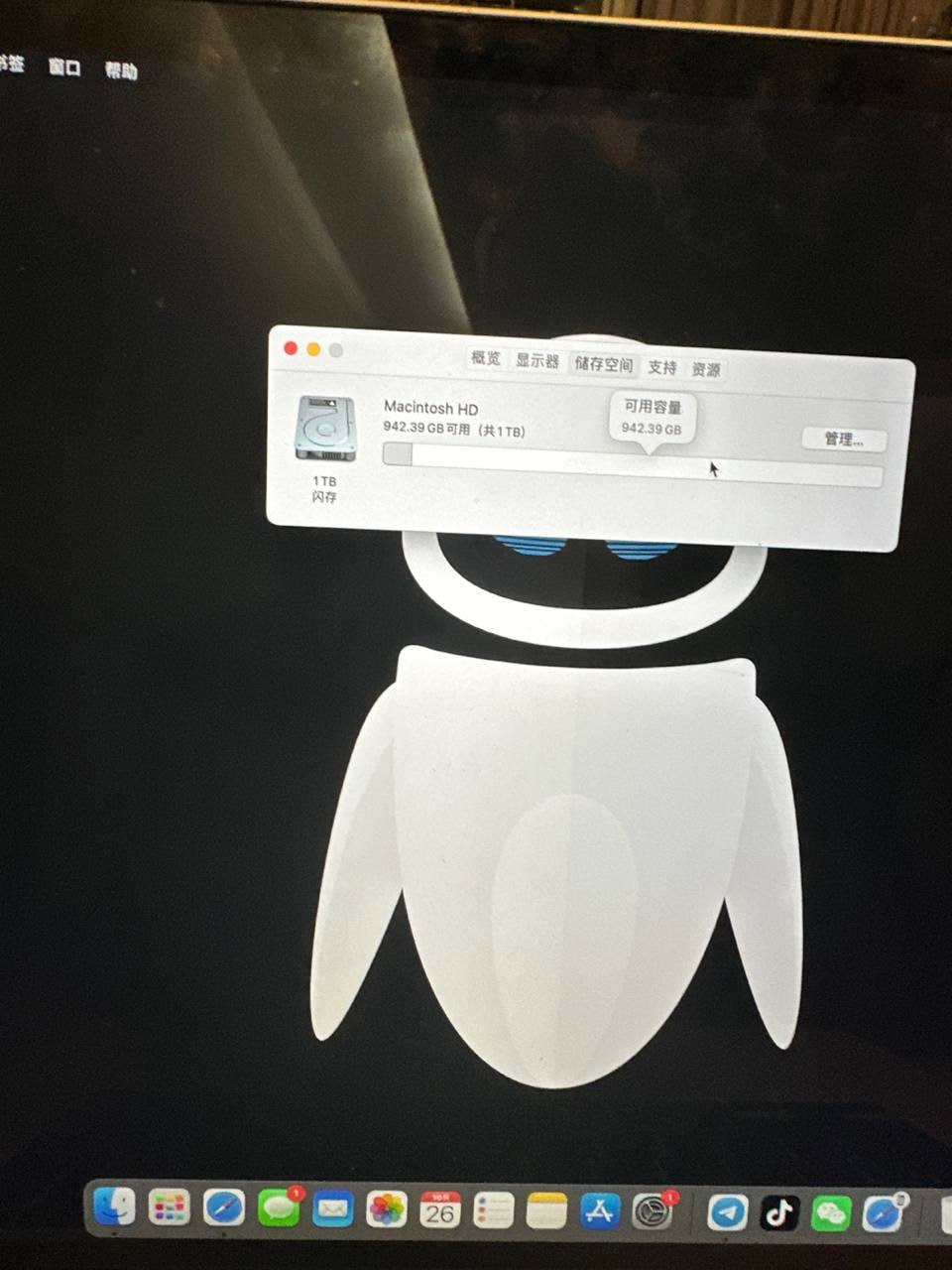This screenshot has height=1270, width=952.
Task: Open the Safari icon beside Launchpad
Action: (x=224, y=1208)
